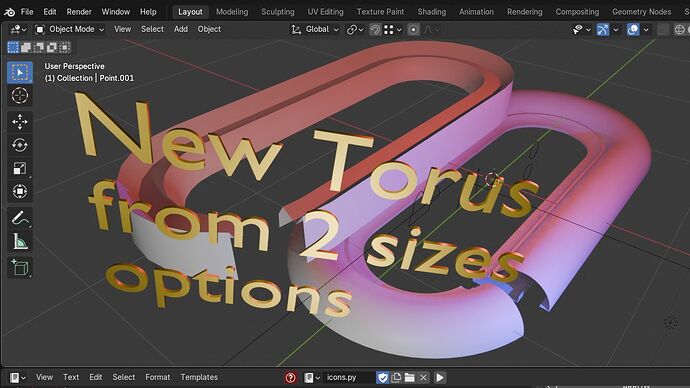Select the Add Cube tool
The width and height of the screenshot is (690, 388).
tap(20, 267)
